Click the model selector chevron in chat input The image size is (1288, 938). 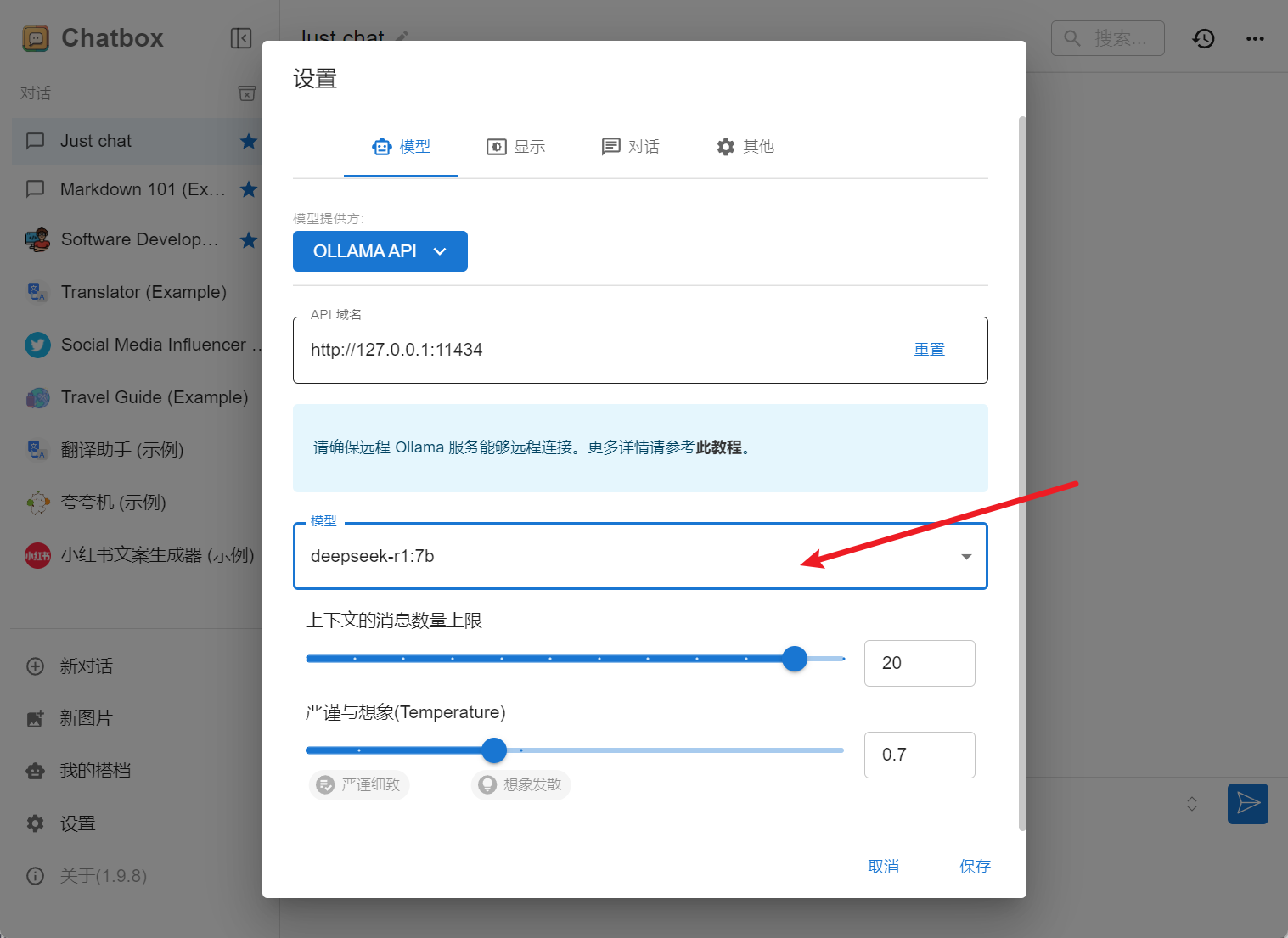tap(1192, 804)
